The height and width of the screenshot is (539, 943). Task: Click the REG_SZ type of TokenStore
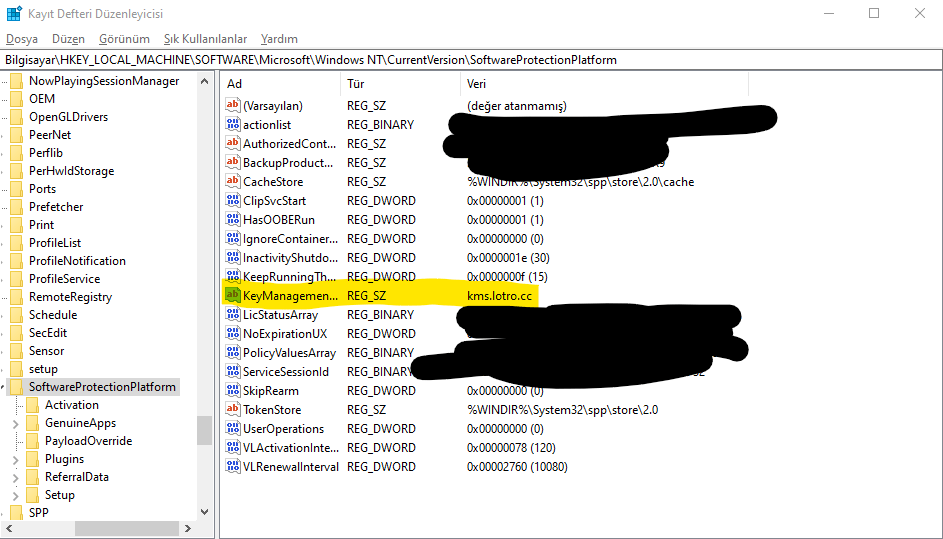point(366,410)
